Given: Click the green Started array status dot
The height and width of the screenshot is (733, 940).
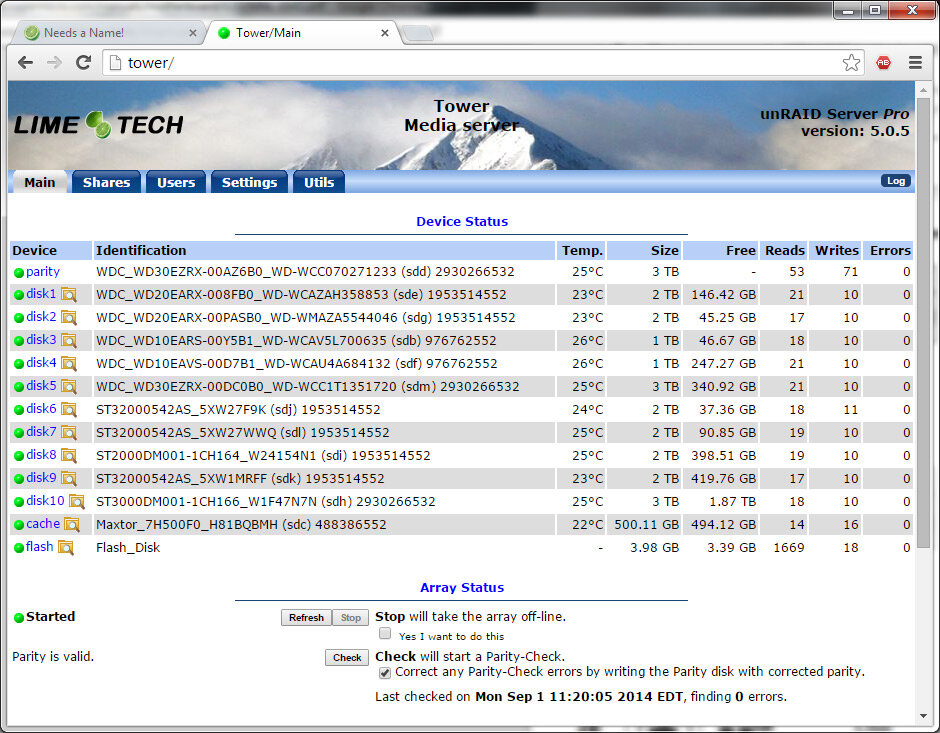Looking at the screenshot, I should (x=19, y=617).
